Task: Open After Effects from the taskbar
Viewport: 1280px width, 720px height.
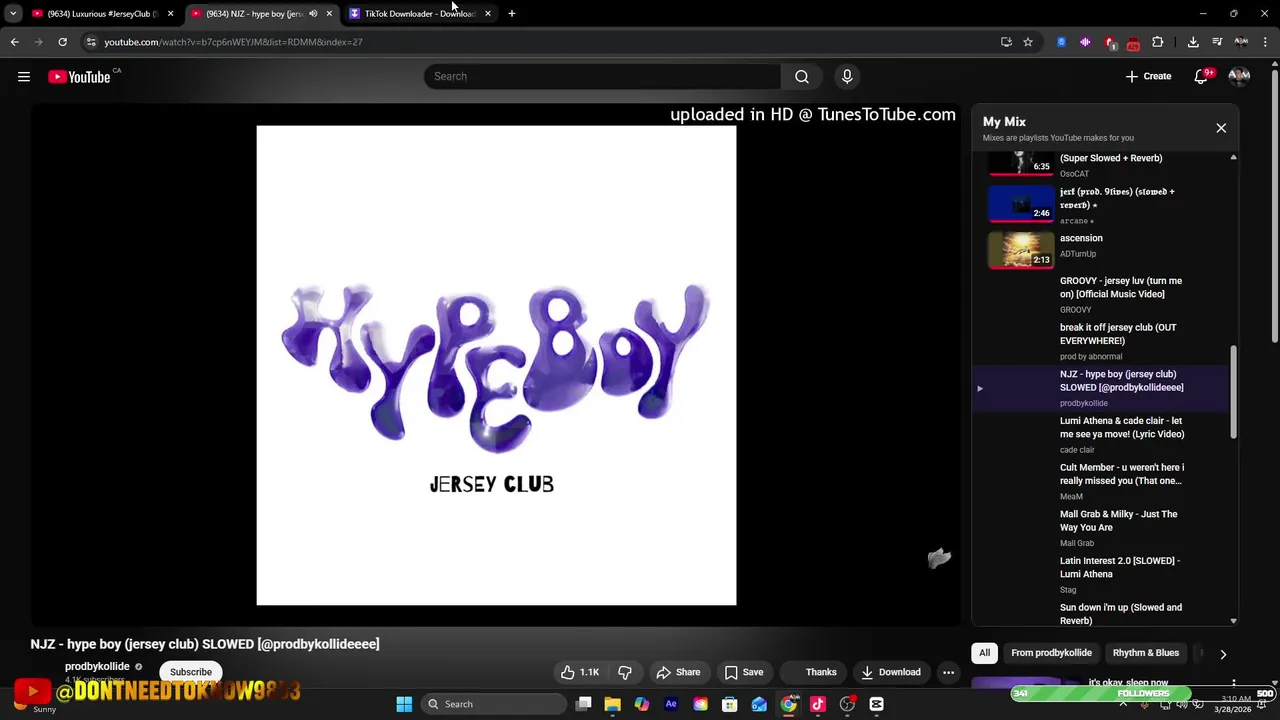Action: 671,704
